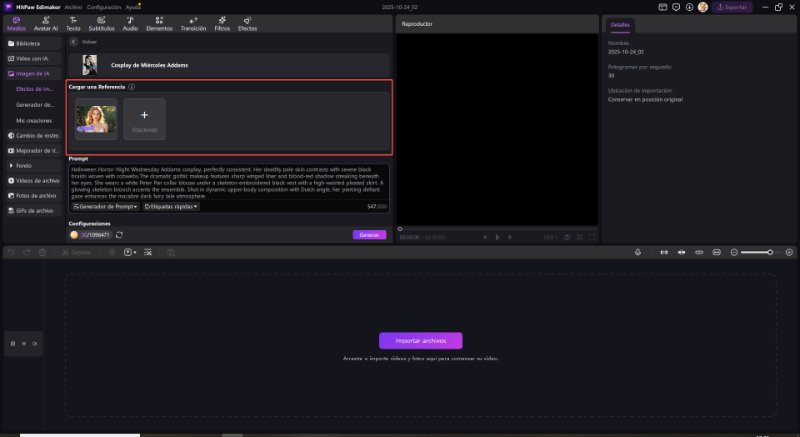800x437 pixels.
Task: Add an optional reference image slot
Action: point(144,119)
